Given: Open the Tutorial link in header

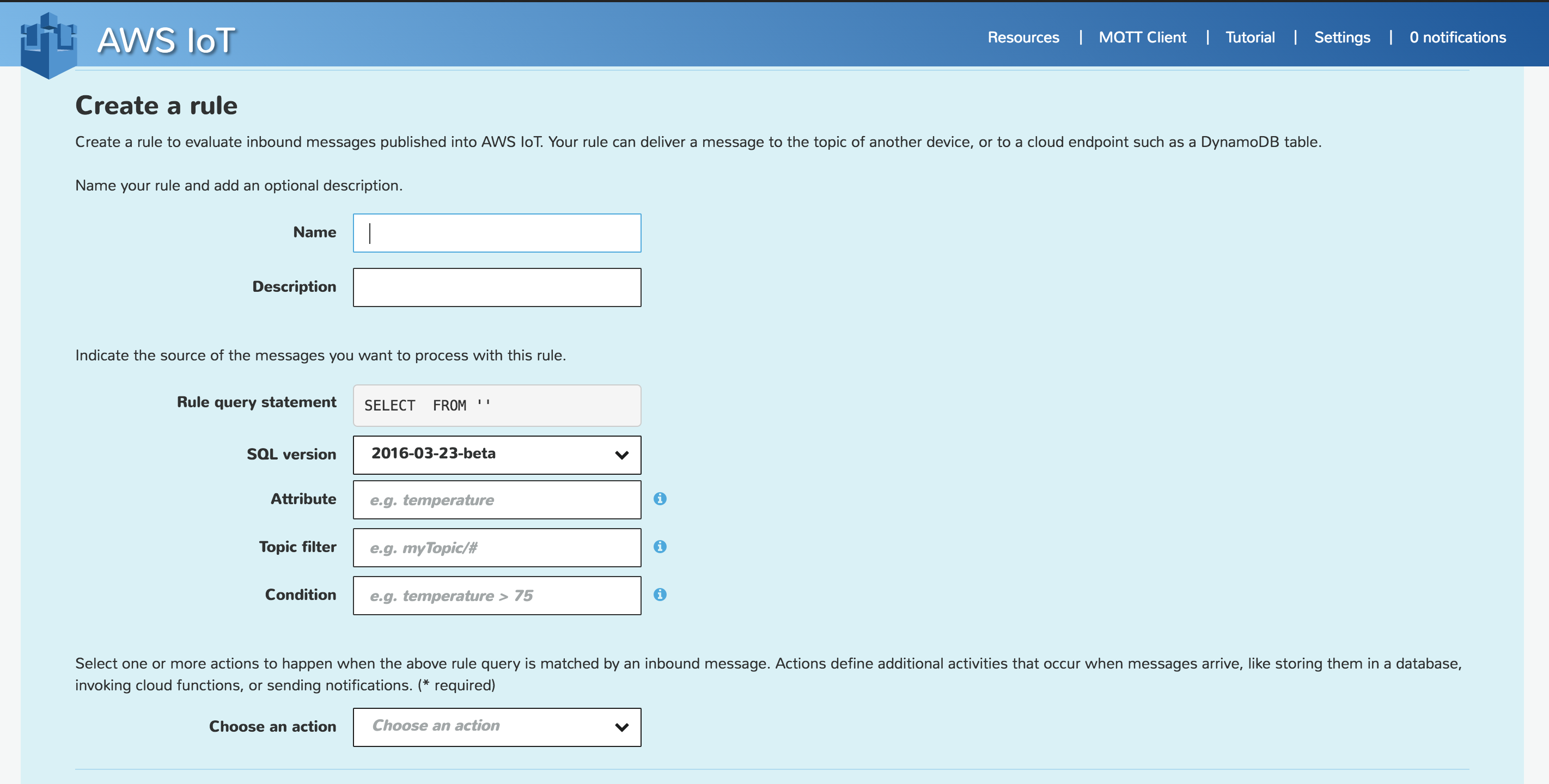Looking at the screenshot, I should click(1249, 37).
